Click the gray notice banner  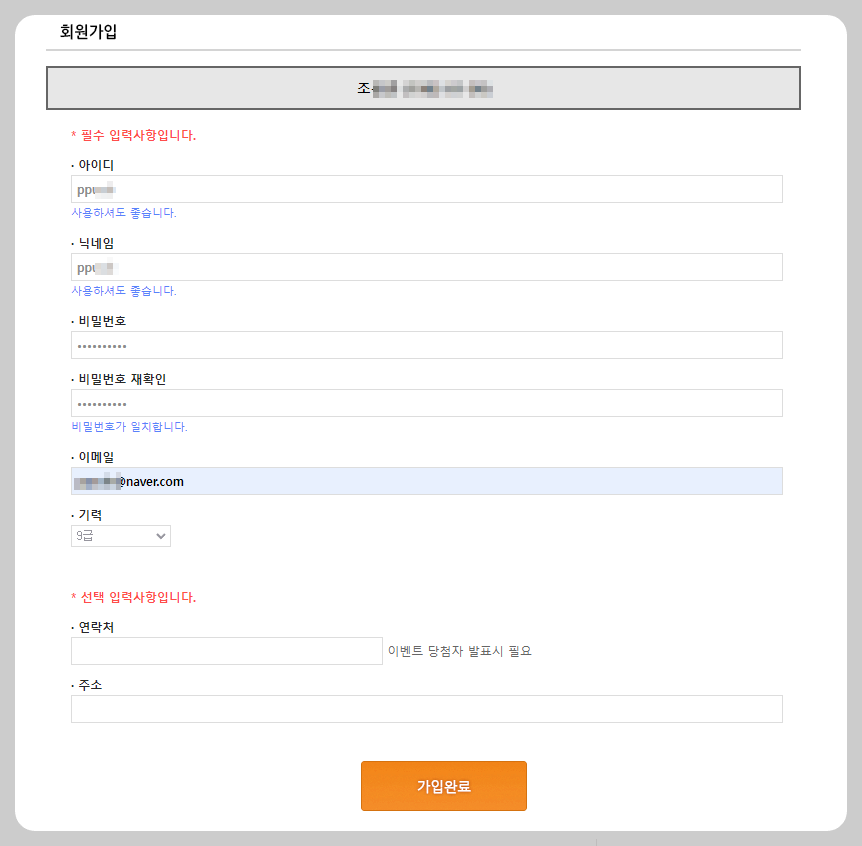pyautogui.click(x=423, y=88)
